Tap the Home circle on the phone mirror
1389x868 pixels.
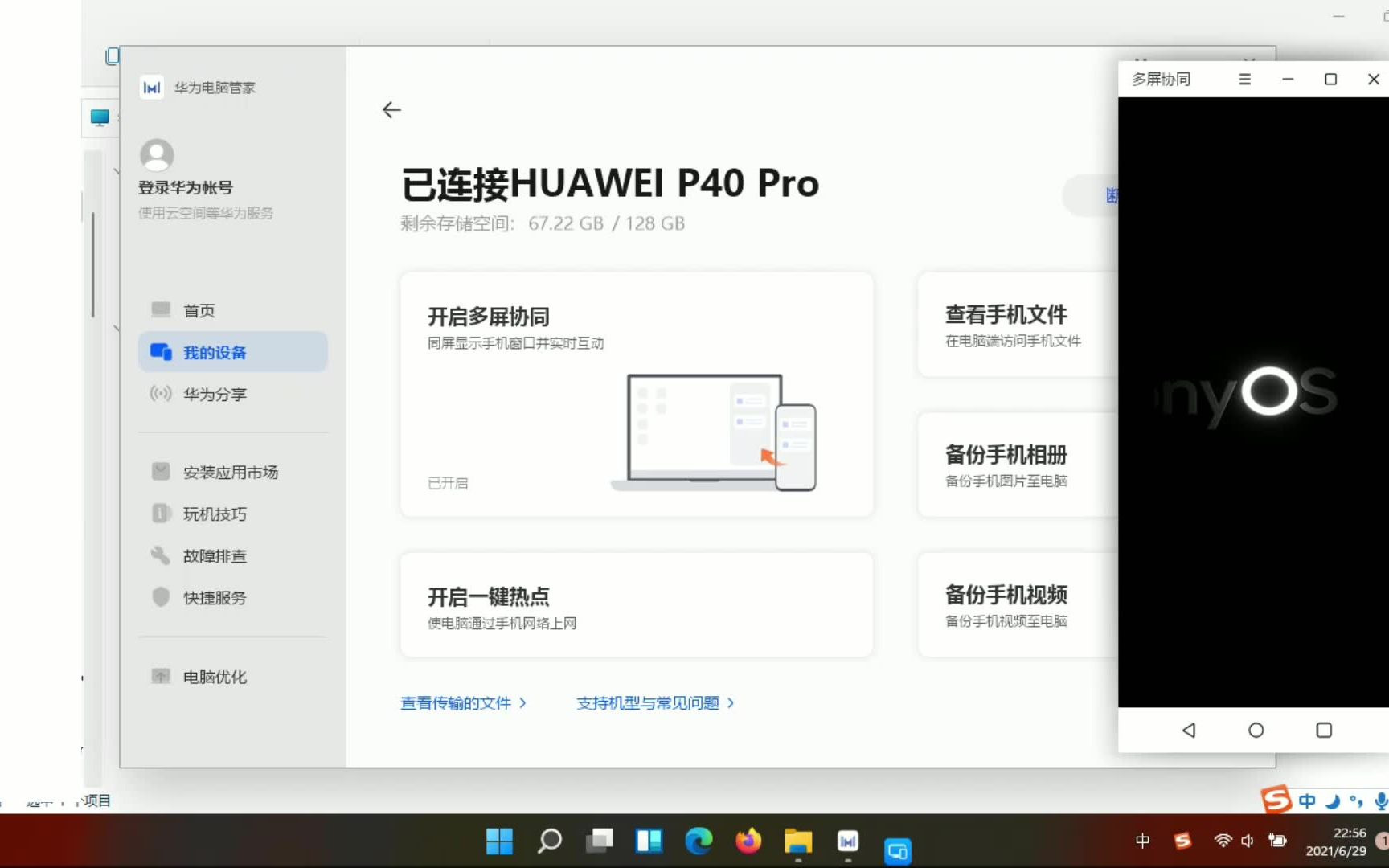[1256, 730]
